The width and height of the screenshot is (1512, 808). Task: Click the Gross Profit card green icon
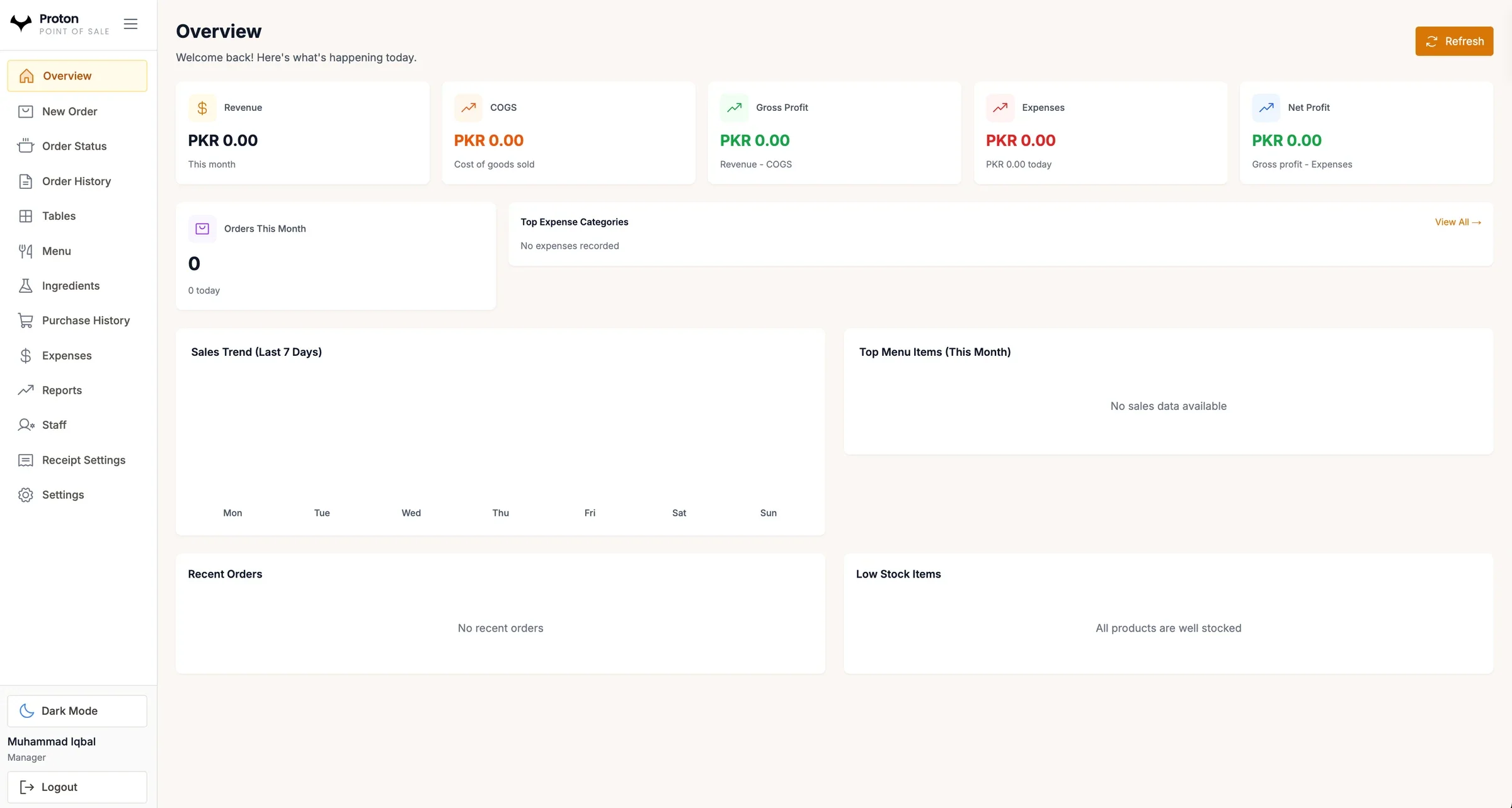click(x=734, y=108)
